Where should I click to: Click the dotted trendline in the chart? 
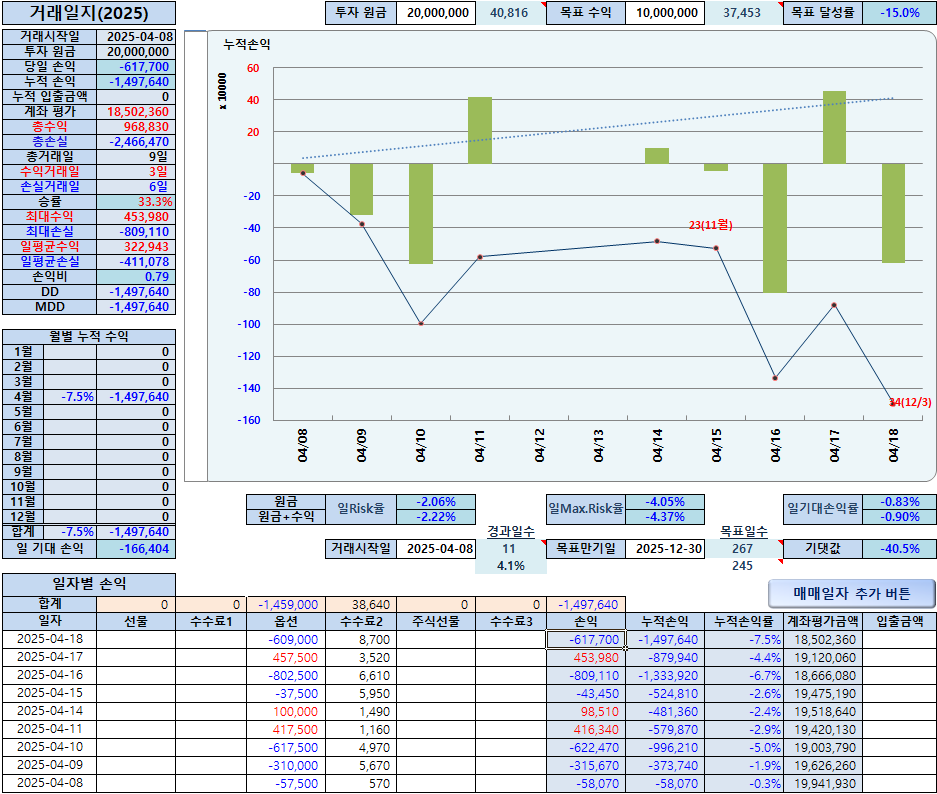pos(598,128)
